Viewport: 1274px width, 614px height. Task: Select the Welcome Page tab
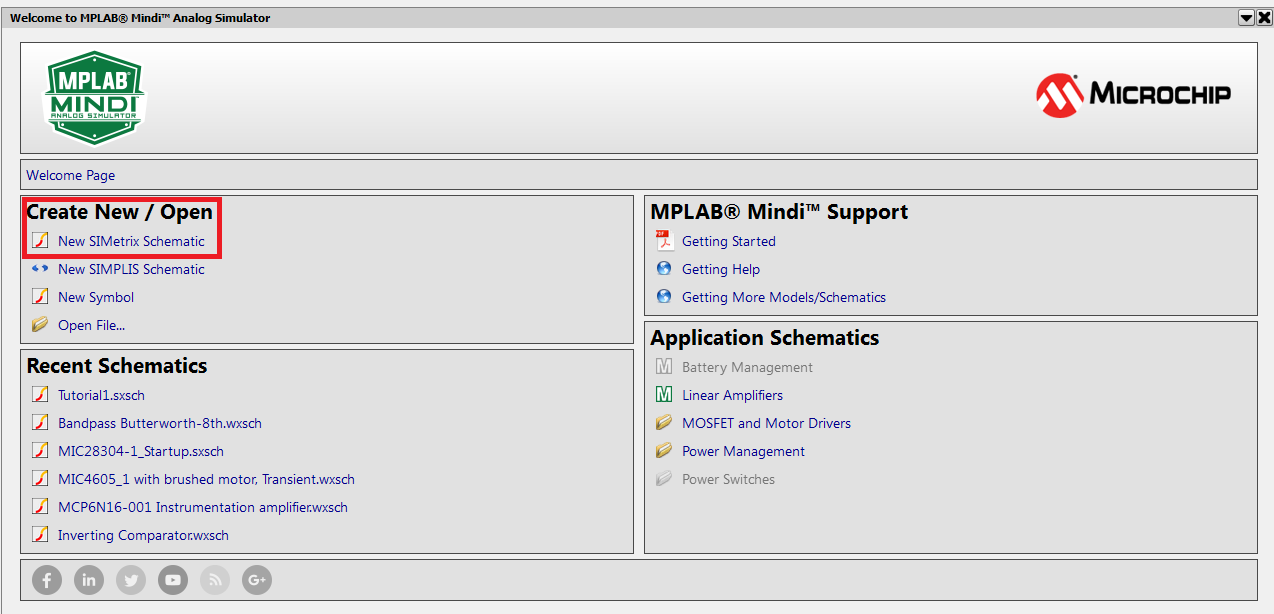70,174
